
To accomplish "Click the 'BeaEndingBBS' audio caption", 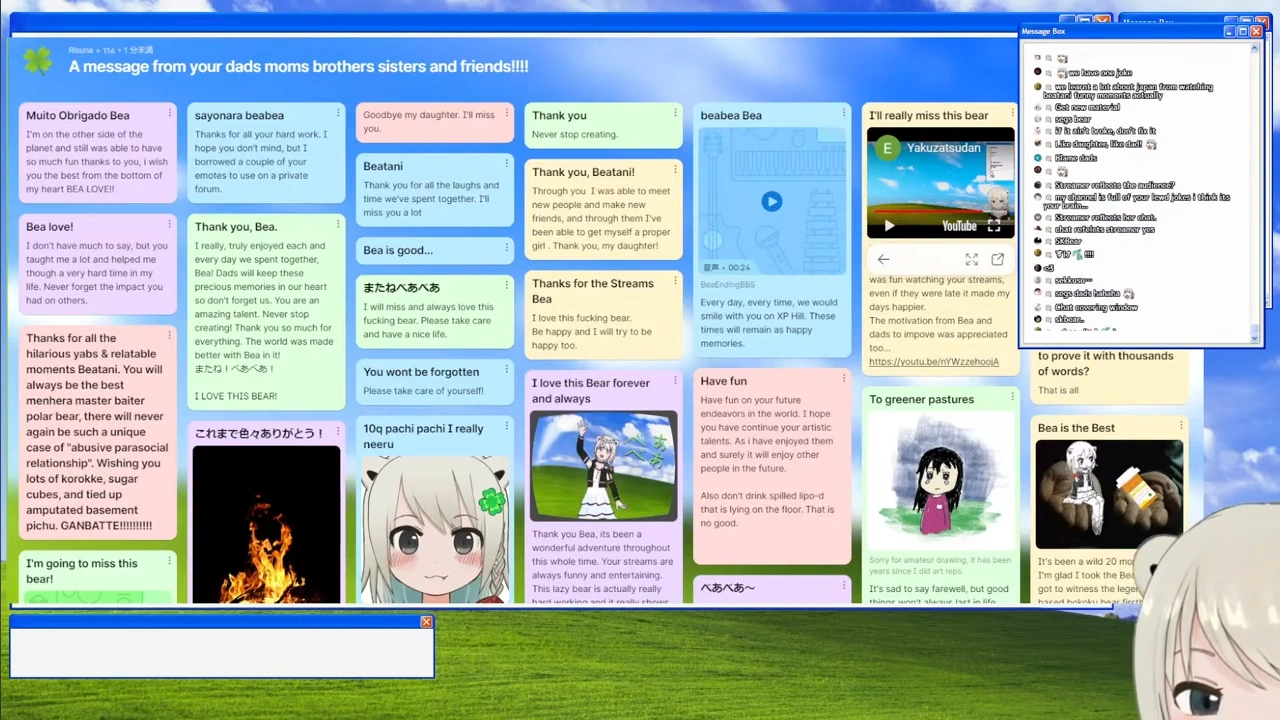I will 727,285.
